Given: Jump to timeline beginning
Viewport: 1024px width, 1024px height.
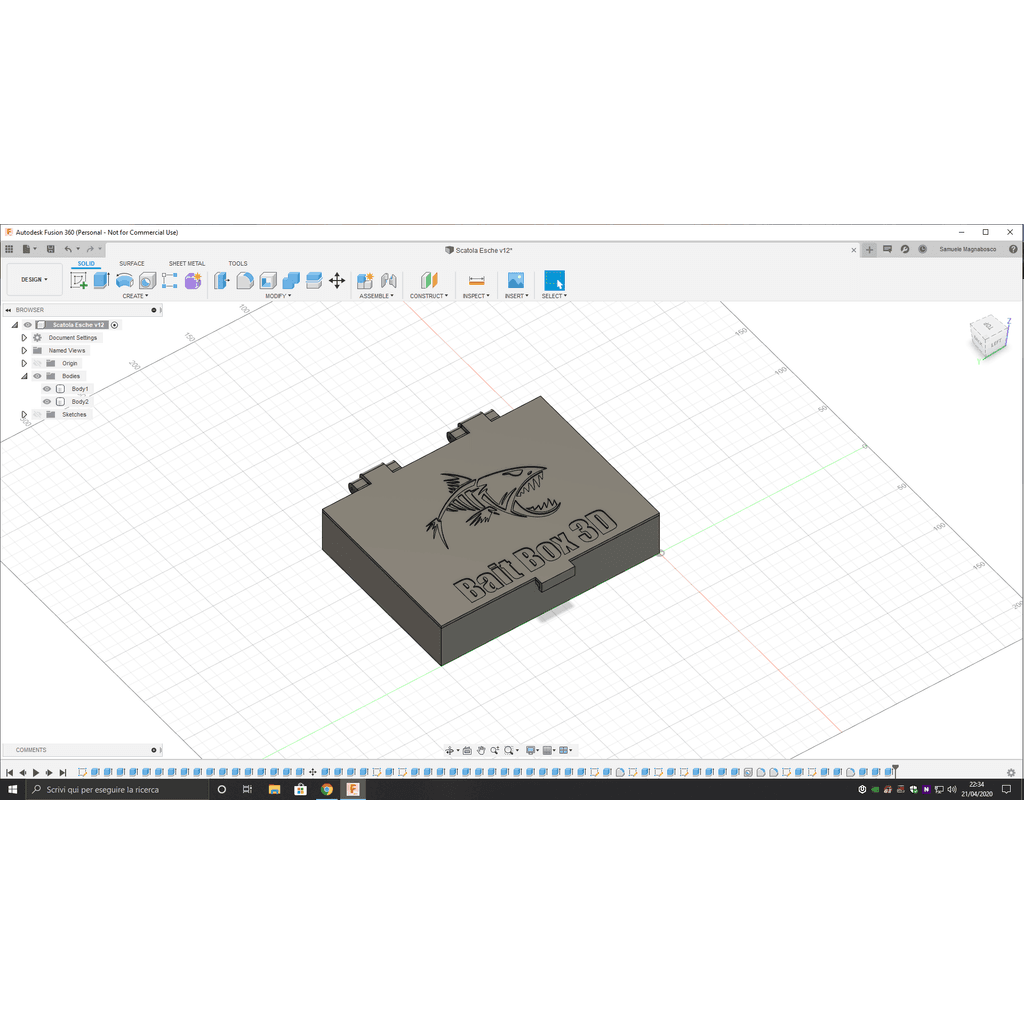Looking at the screenshot, I should 10,773.
